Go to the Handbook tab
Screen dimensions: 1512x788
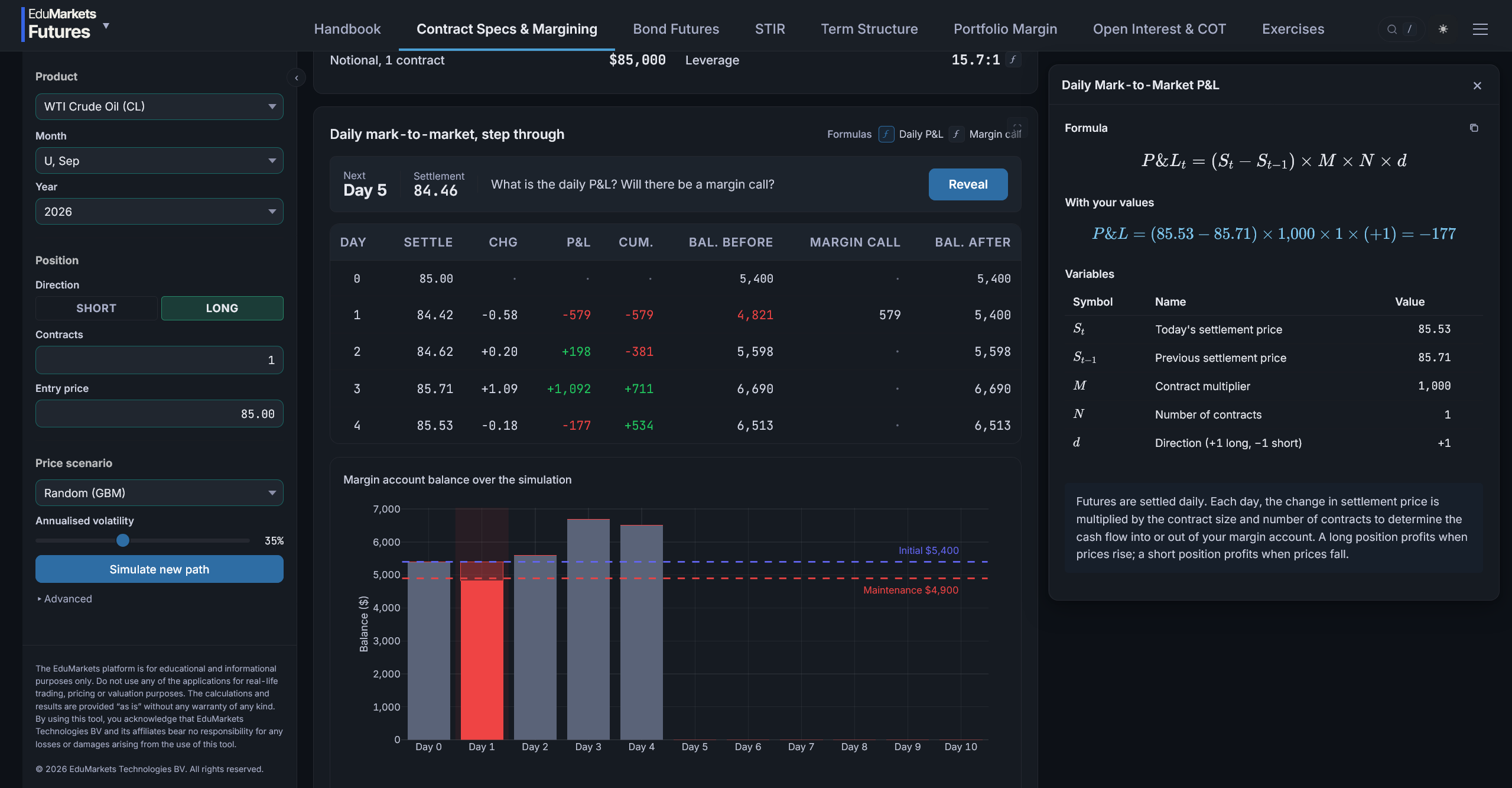pos(347,29)
